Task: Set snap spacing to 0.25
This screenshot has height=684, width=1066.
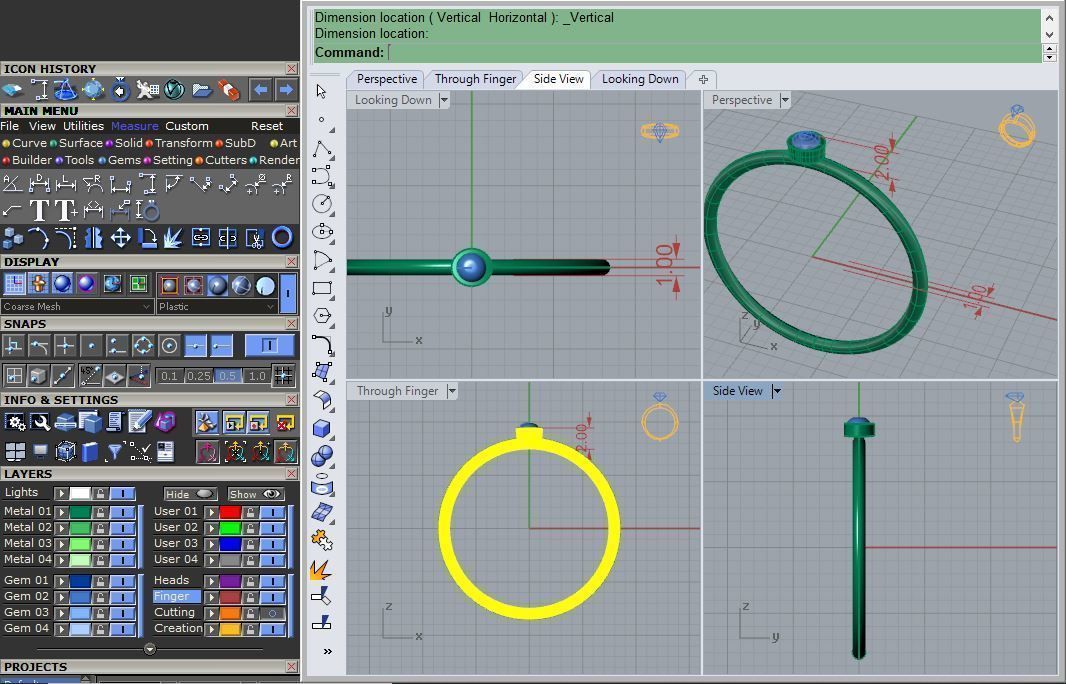Action: (x=199, y=376)
